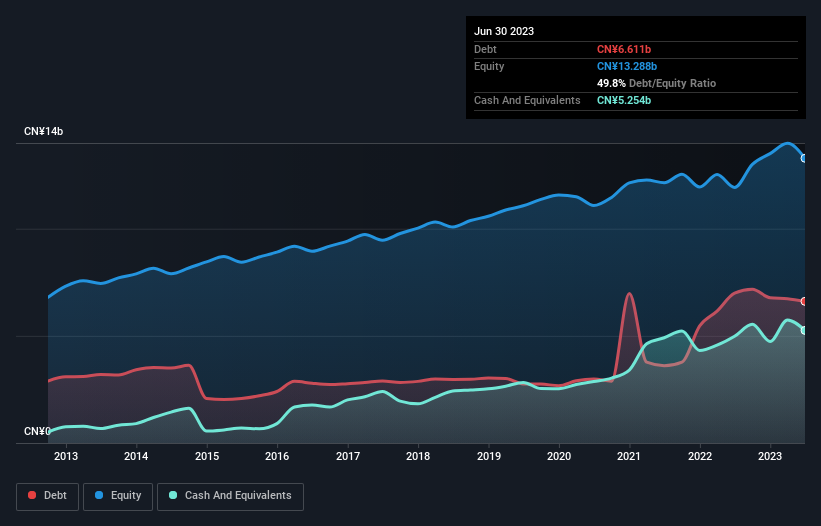Click the CN¥6.611b debt value
The height and width of the screenshot is (526, 821).
tap(624, 49)
